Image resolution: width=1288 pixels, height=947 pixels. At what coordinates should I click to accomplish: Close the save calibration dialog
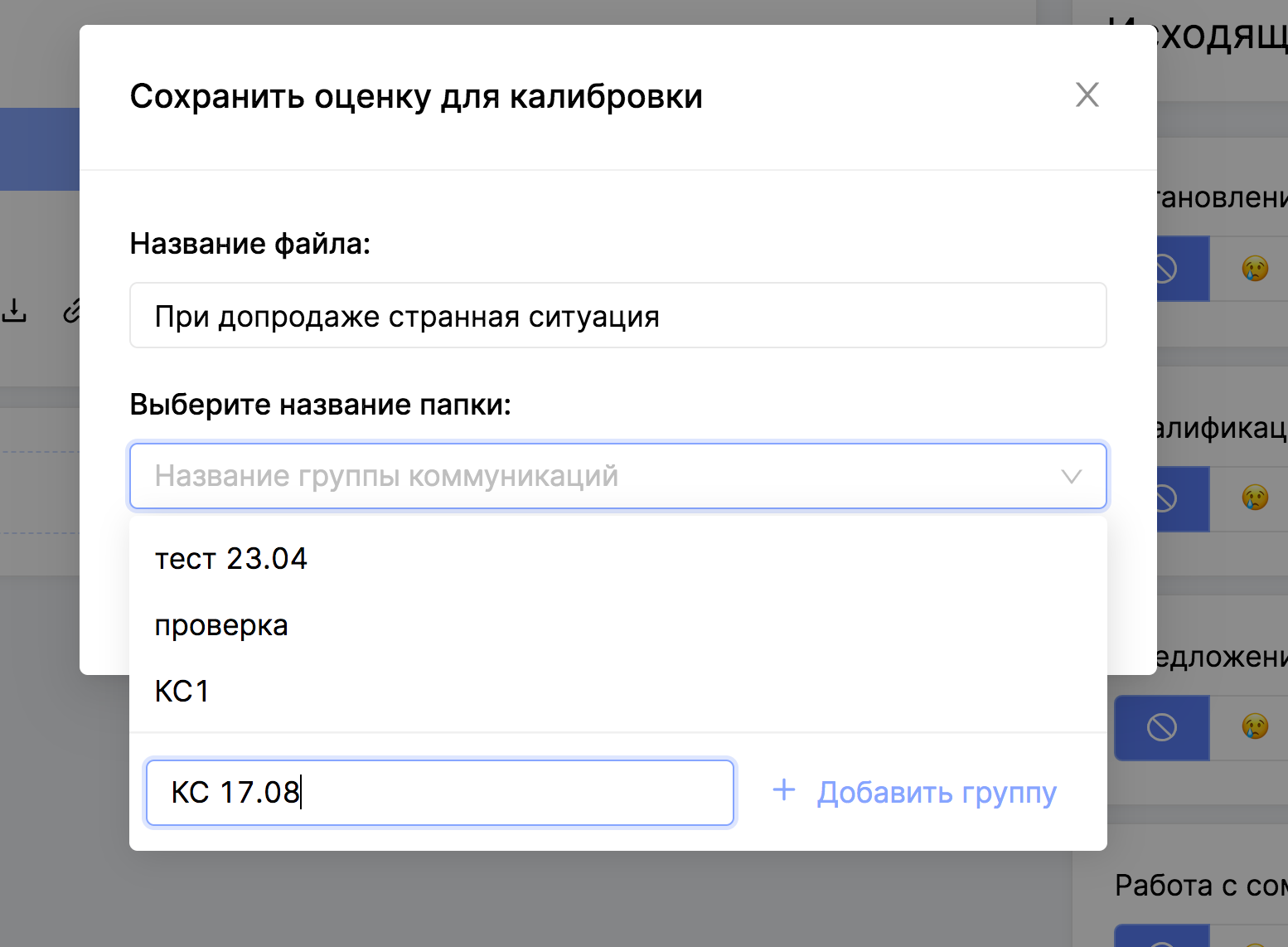click(1087, 95)
